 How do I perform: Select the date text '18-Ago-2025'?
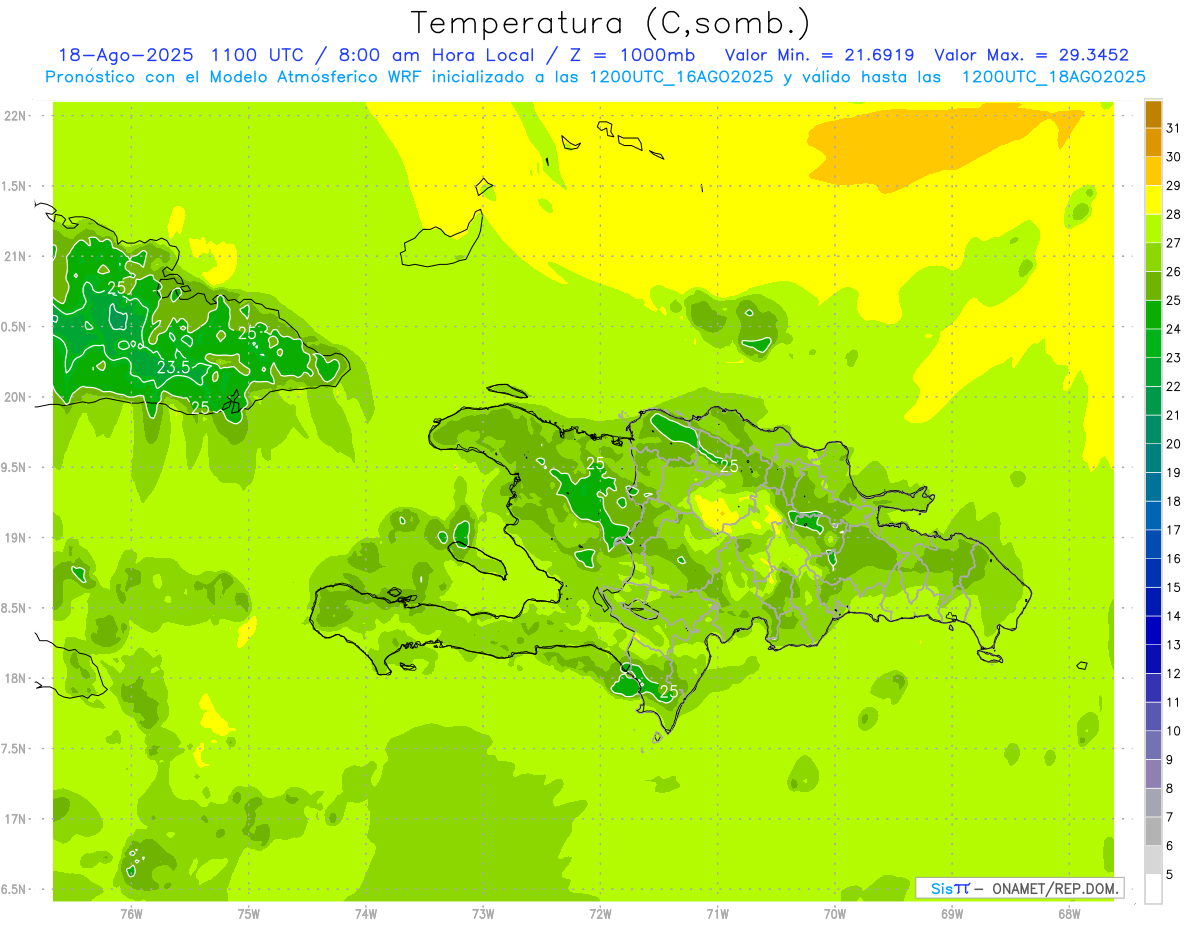tap(126, 55)
